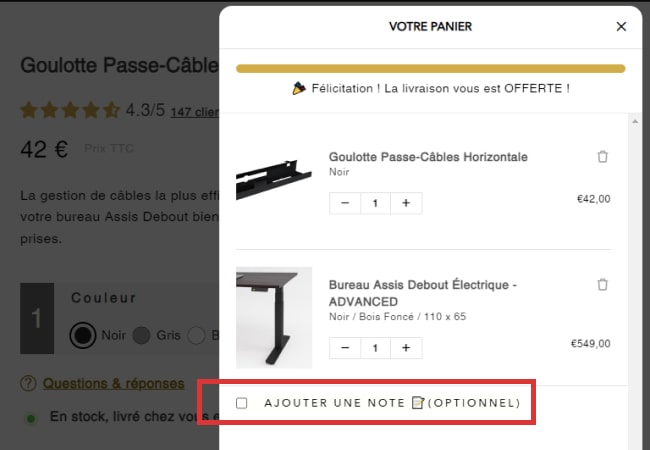This screenshot has height=450, width=650.
Task: Decrease Goulotte Passe-Câbles quantity with minus
Action: tap(345, 203)
